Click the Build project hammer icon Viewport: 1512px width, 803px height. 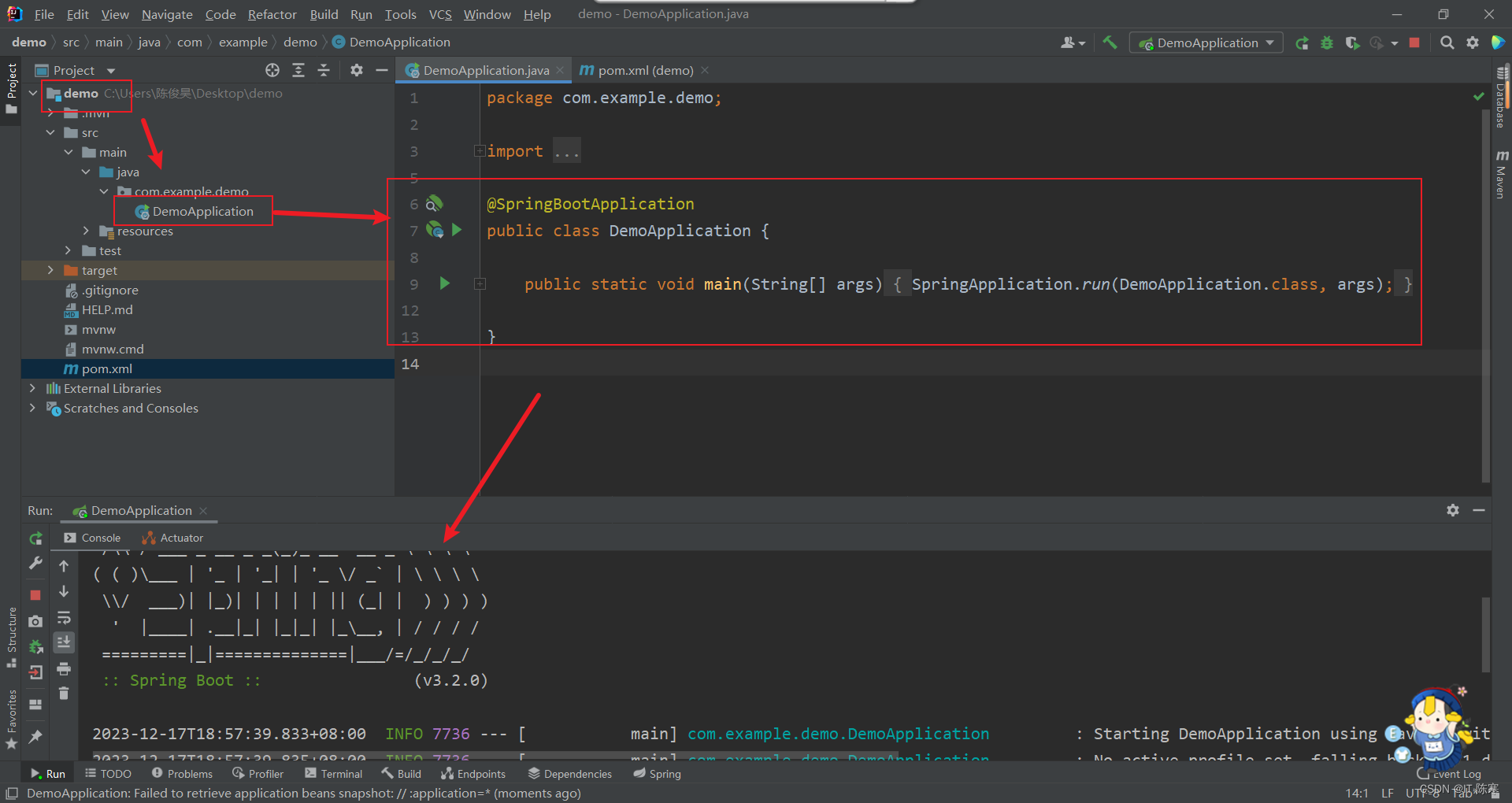[1110, 43]
